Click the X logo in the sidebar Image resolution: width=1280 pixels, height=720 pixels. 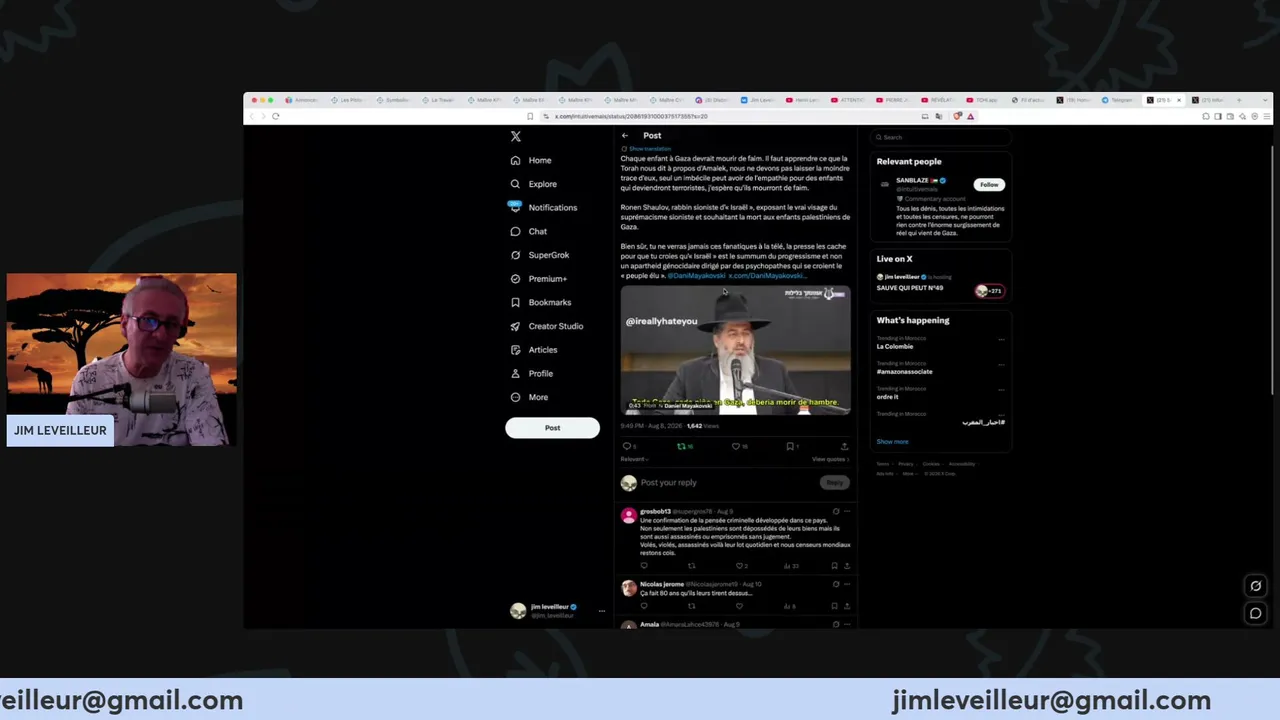516,136
